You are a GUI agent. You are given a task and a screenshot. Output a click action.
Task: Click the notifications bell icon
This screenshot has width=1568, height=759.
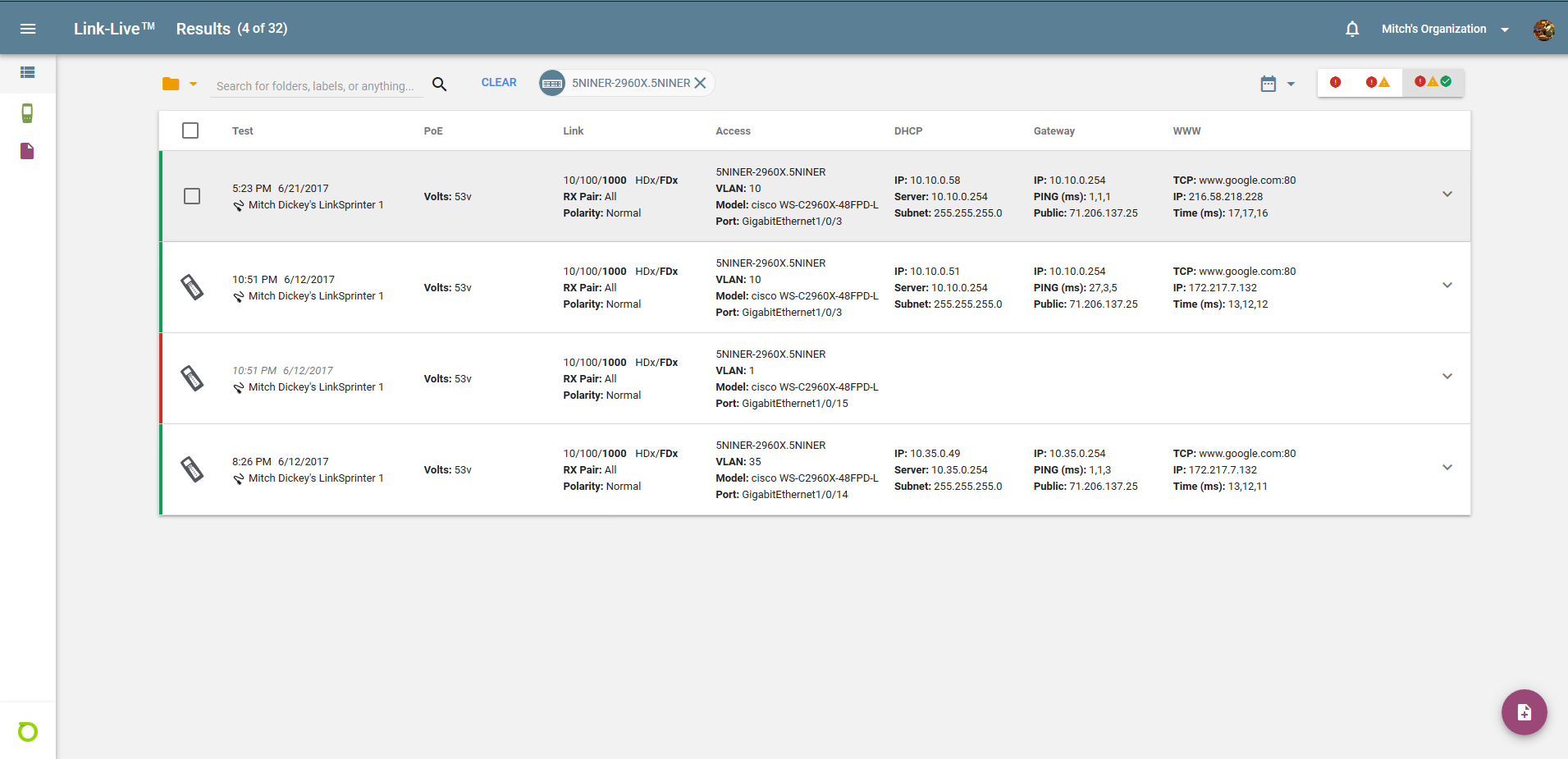pyautogui.click(x=1352, y=29)
